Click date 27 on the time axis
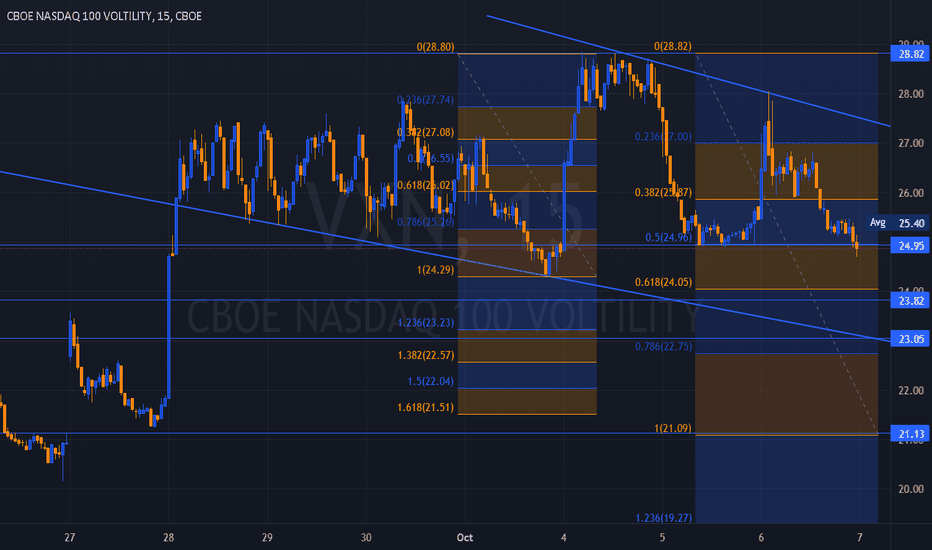 click(70, 538)
